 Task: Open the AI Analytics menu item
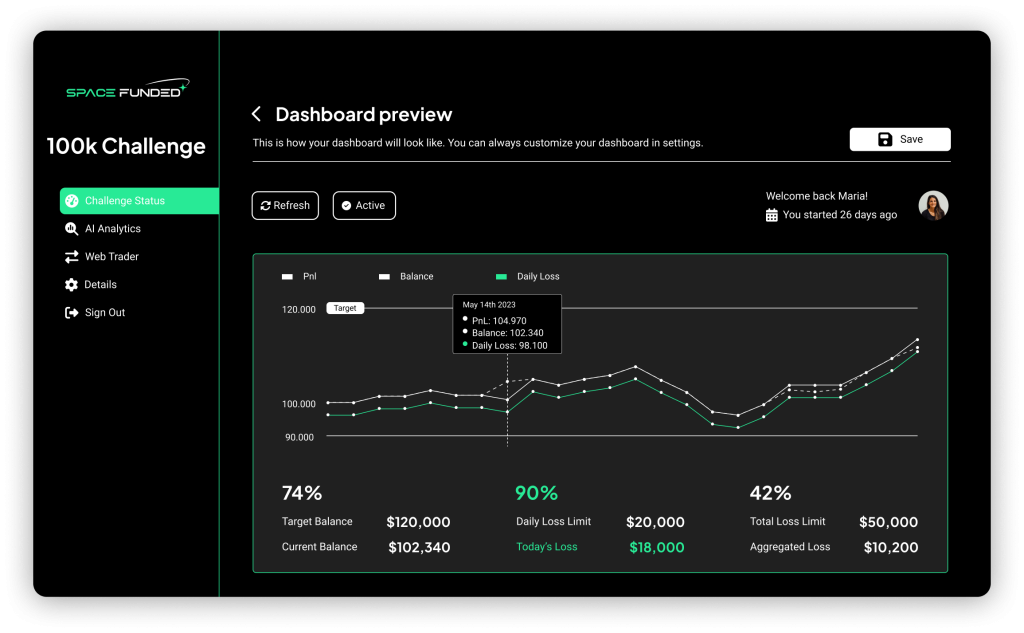pyautogui.click(x=112, y=229)
